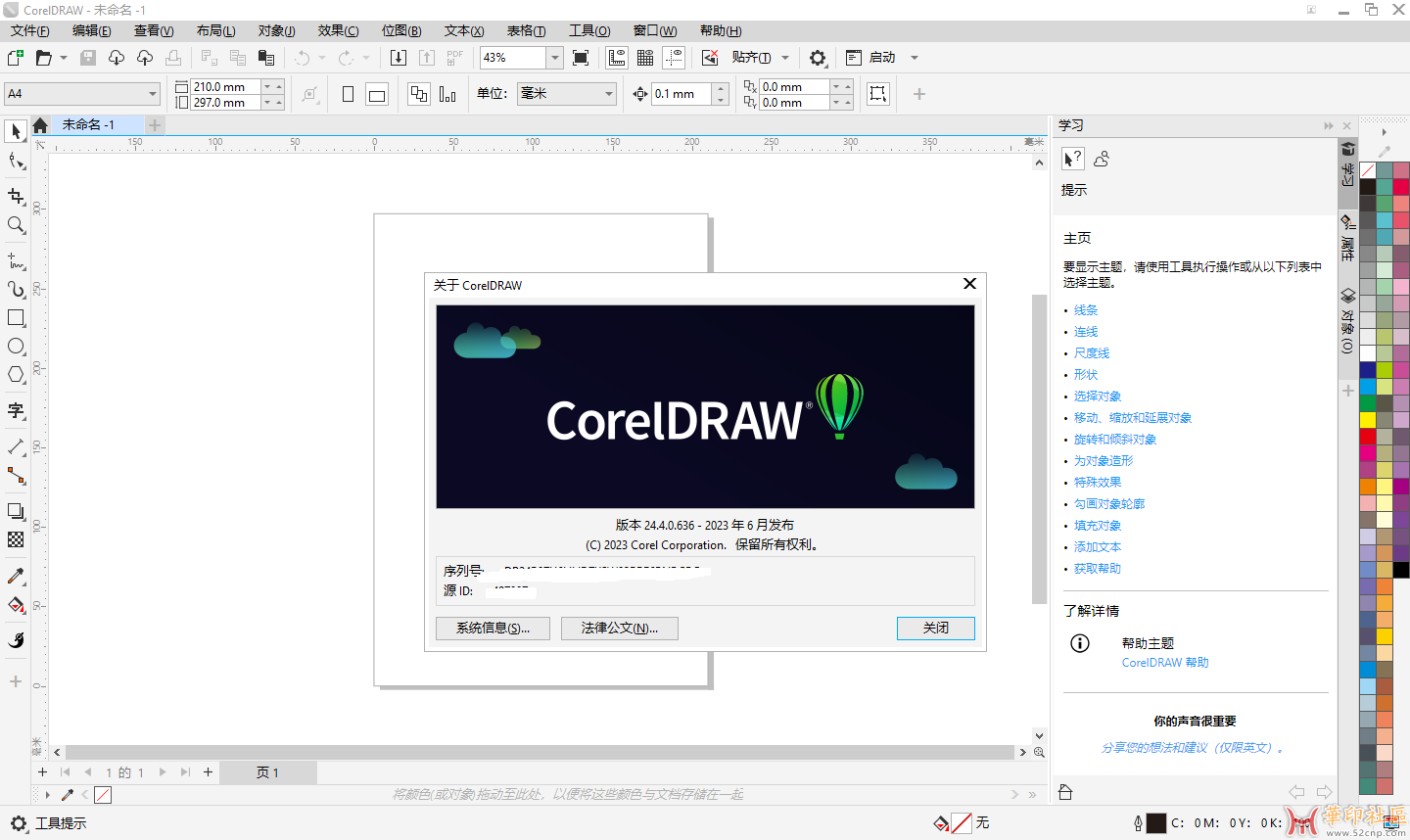Expand color palette flyout arrow at top

1385,132
